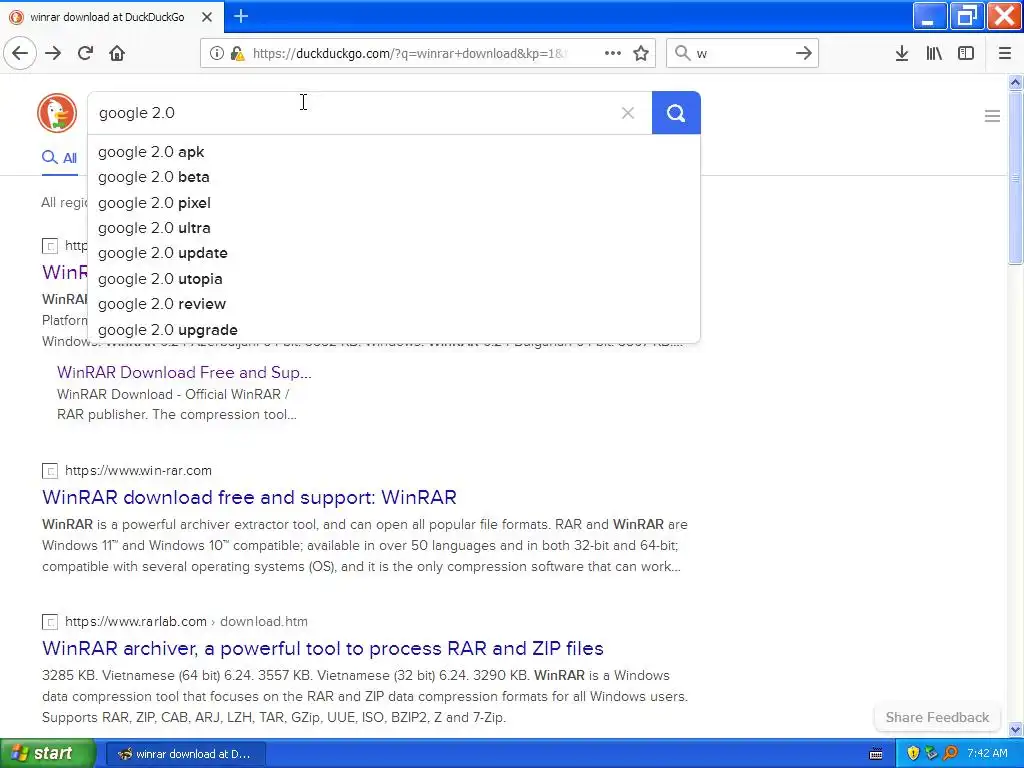
Task: Click the padlock warning icon
Action: (x=238, y=53)
